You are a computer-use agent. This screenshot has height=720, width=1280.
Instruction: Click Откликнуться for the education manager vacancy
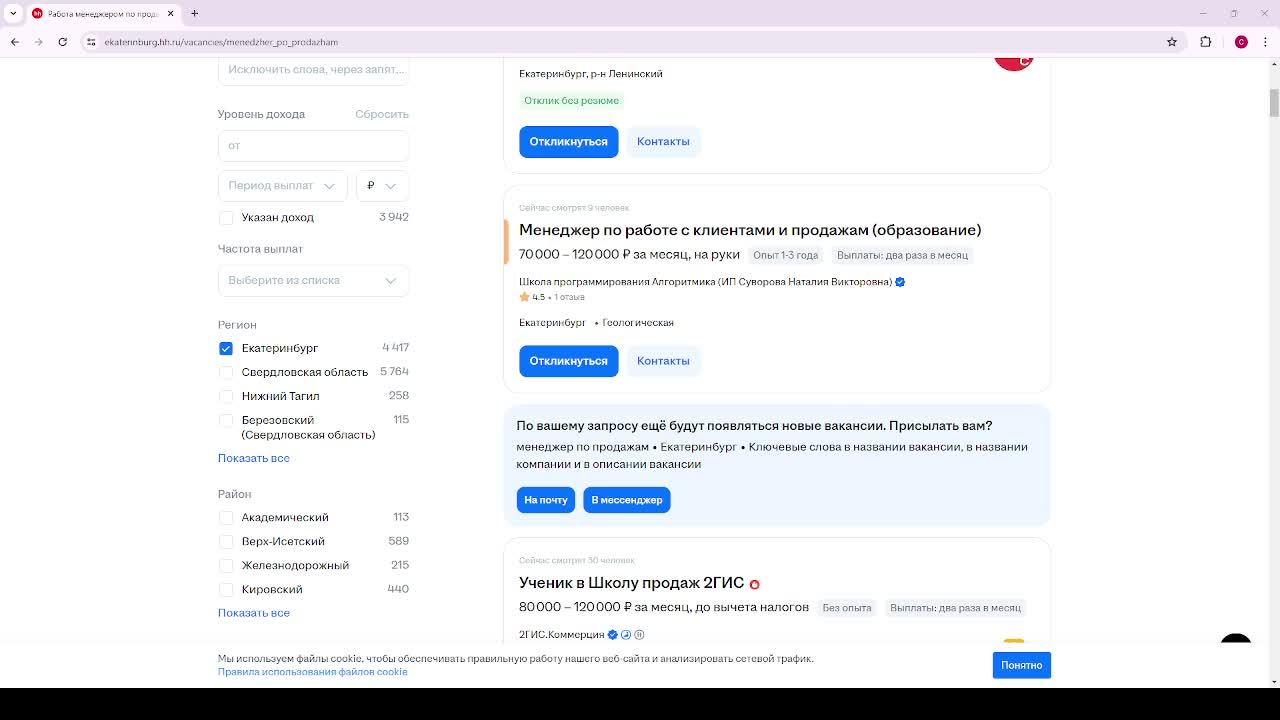click(x=568, y=361)
